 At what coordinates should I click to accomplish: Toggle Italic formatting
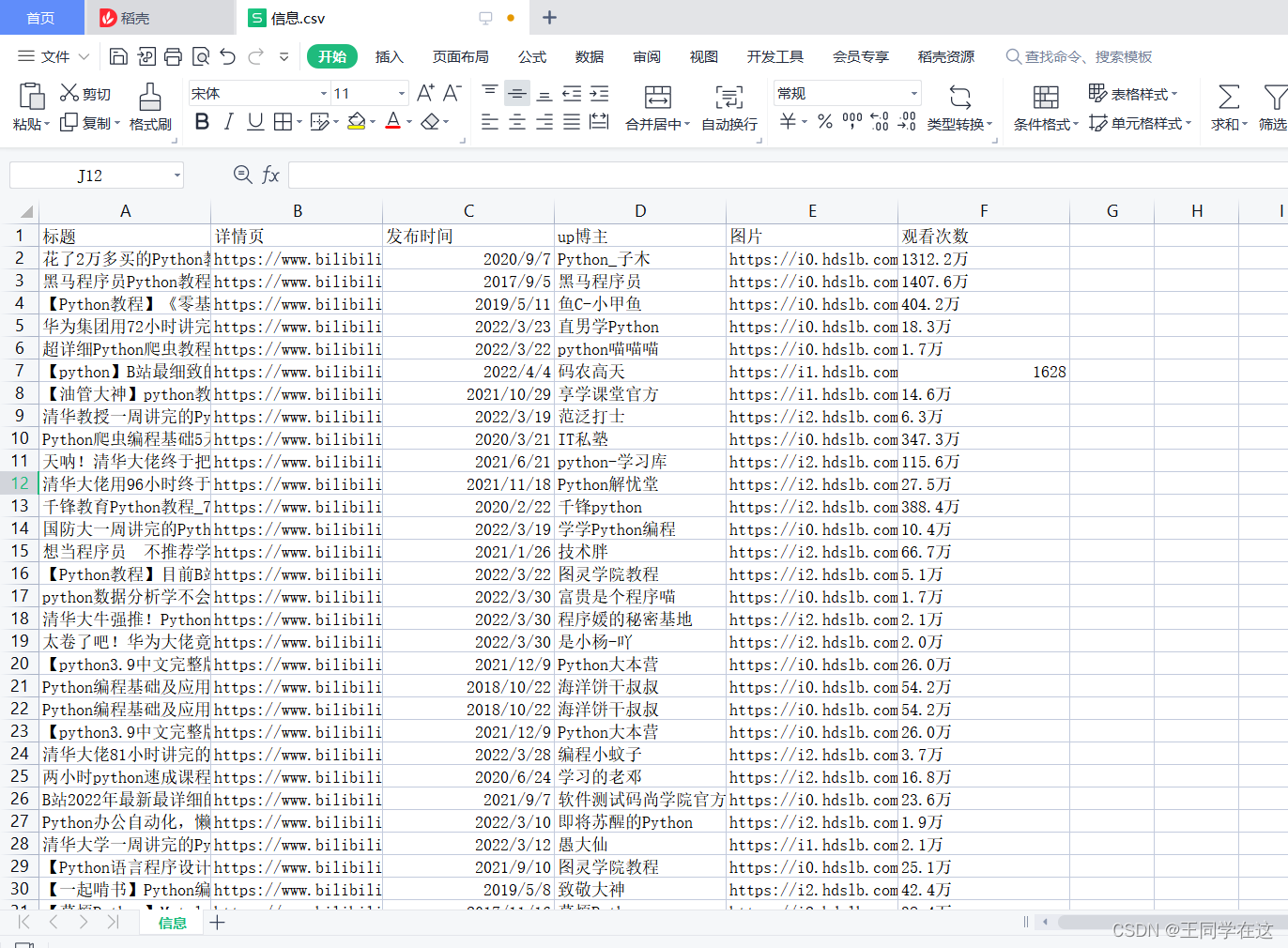point(228,122)
